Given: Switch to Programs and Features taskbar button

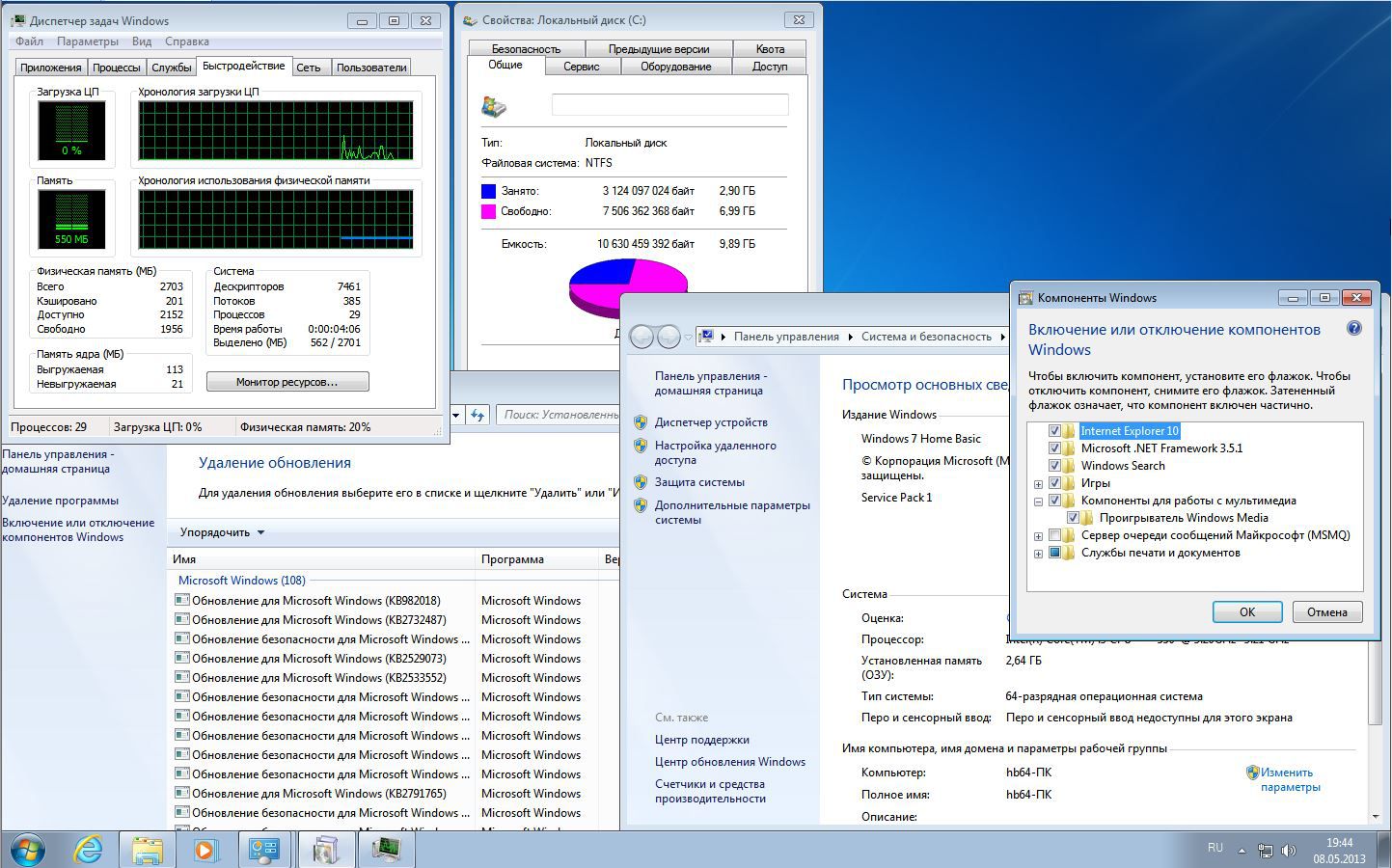Looking at the screenshot, I should point(326,850).
